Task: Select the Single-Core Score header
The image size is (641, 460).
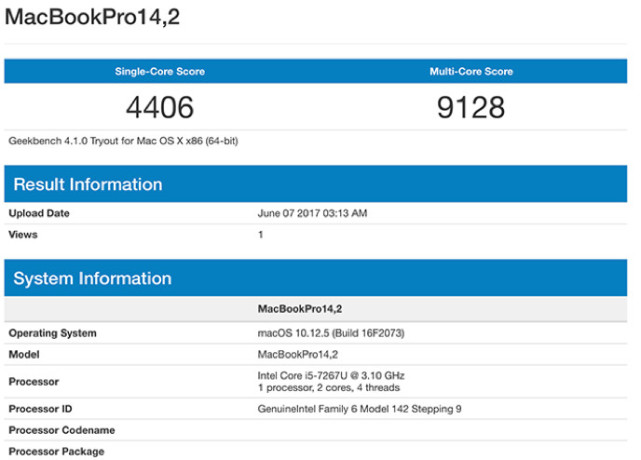Action: click(160, 71)
